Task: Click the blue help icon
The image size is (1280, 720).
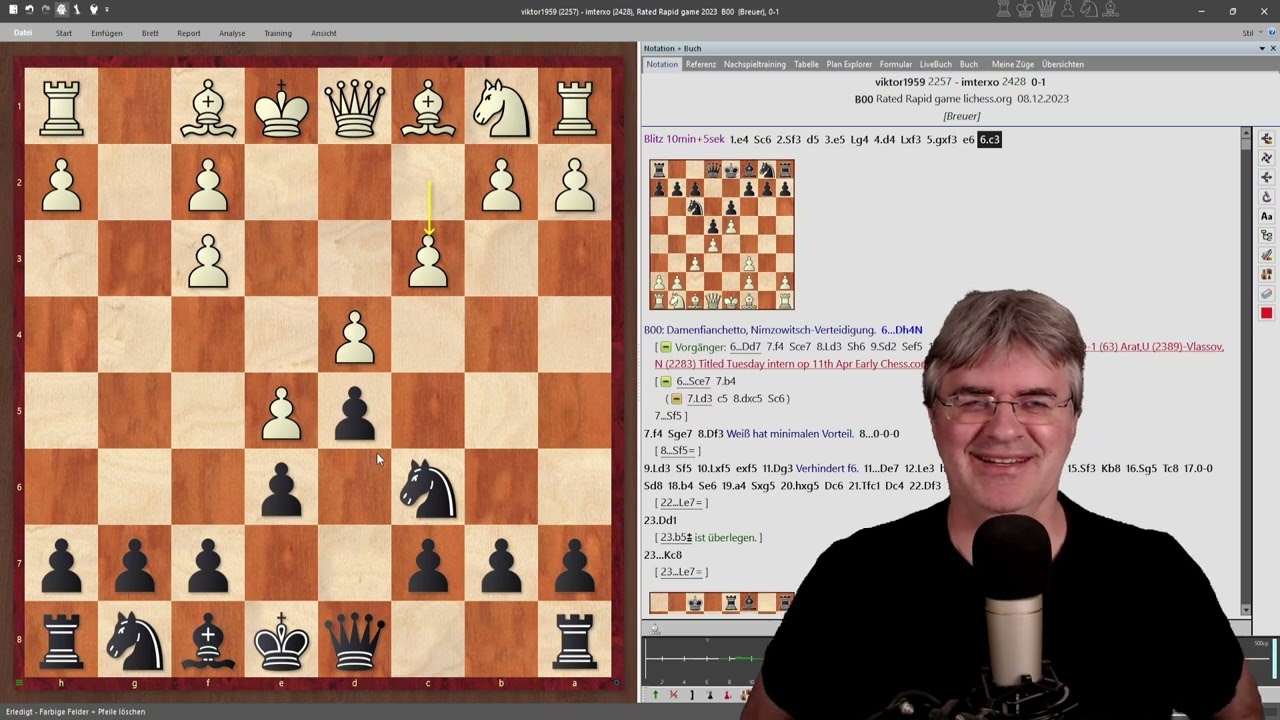Action: click(1270, 33)
